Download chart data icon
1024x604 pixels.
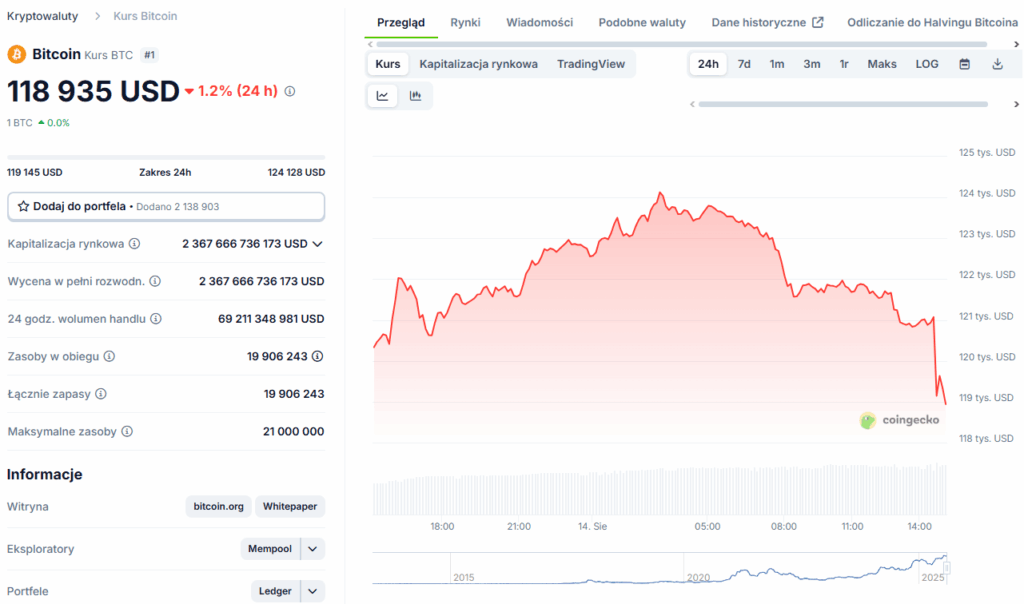997,64
